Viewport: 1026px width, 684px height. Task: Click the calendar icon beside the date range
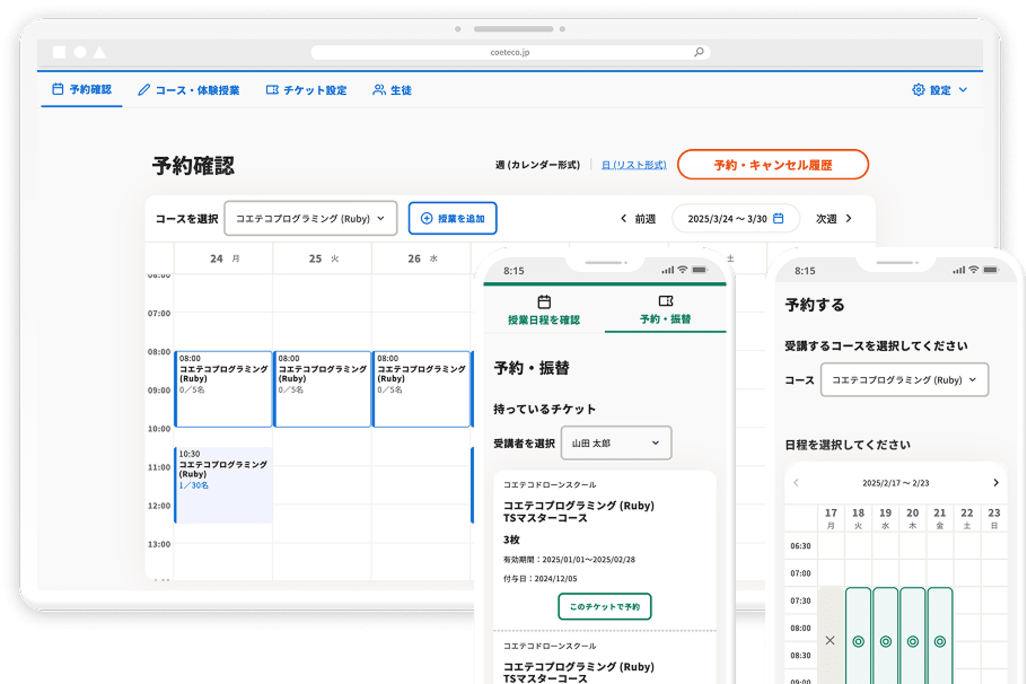point(778,218)
